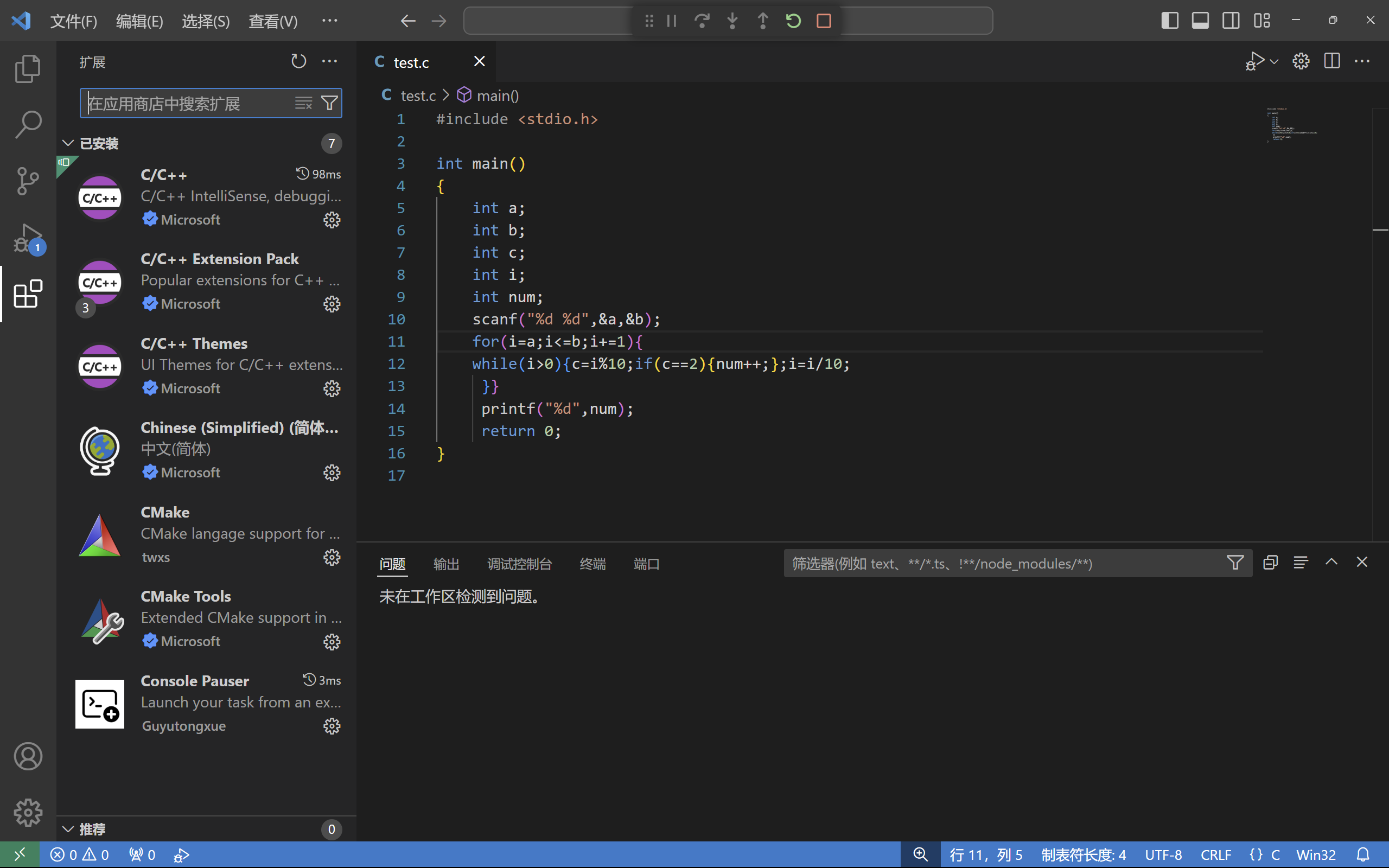Filter extensions using the funnel icon
The width and height of the screenshot is (1389, 868).
329,103
